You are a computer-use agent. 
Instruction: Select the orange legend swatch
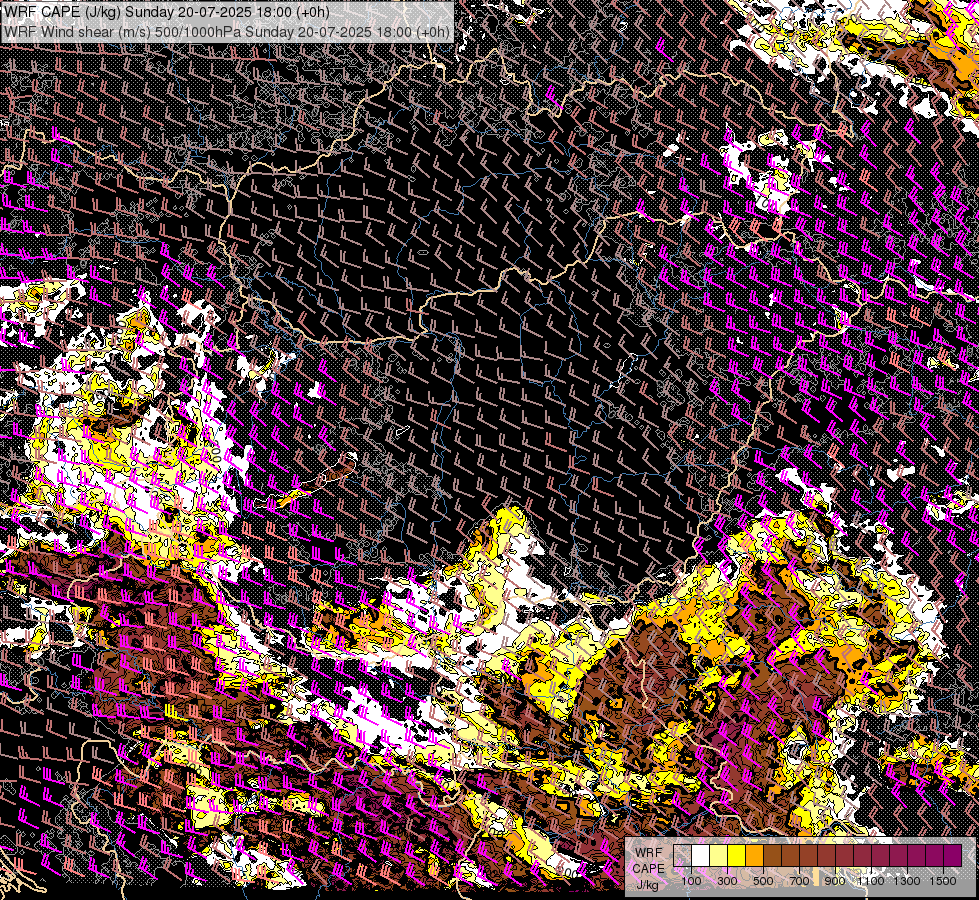(755, 855)
